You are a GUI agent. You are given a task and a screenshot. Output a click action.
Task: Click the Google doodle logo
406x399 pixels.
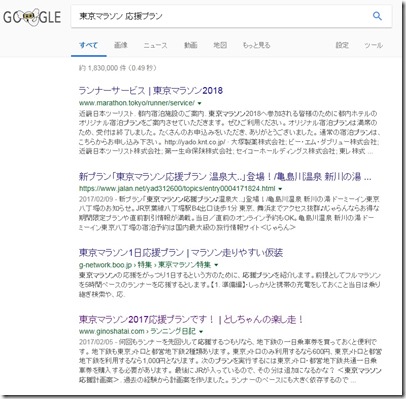pyautogui.click(x=32, y=17)
